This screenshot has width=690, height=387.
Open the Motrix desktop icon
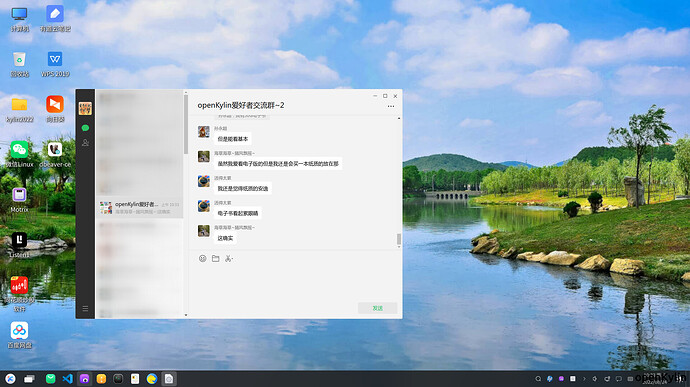click(x=19, y=200)
